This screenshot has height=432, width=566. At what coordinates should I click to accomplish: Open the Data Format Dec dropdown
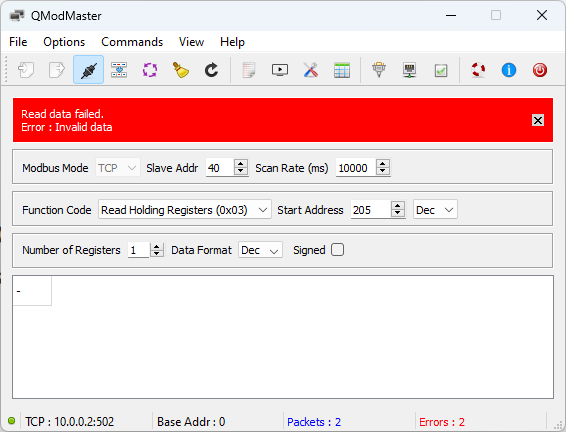(x=260, y=250)
